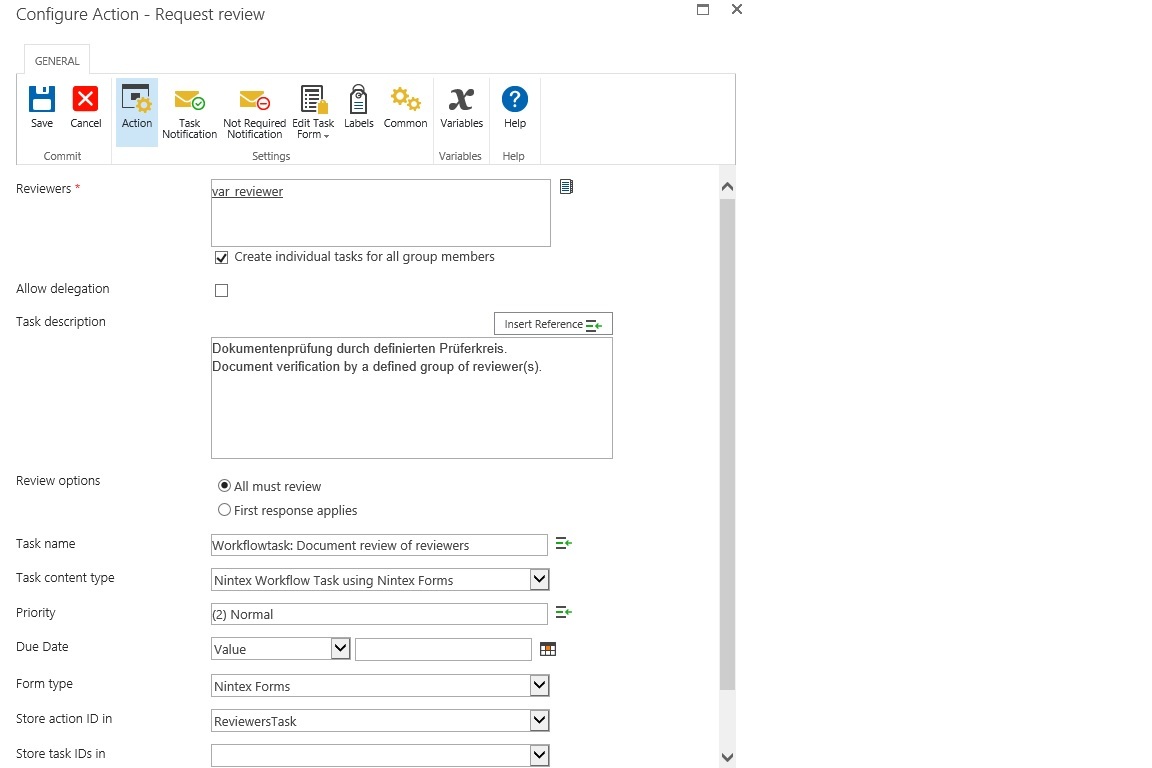This screenshot has width=1152, height=768.
Task: Open workflow Variables
Action: click(461, 107)
